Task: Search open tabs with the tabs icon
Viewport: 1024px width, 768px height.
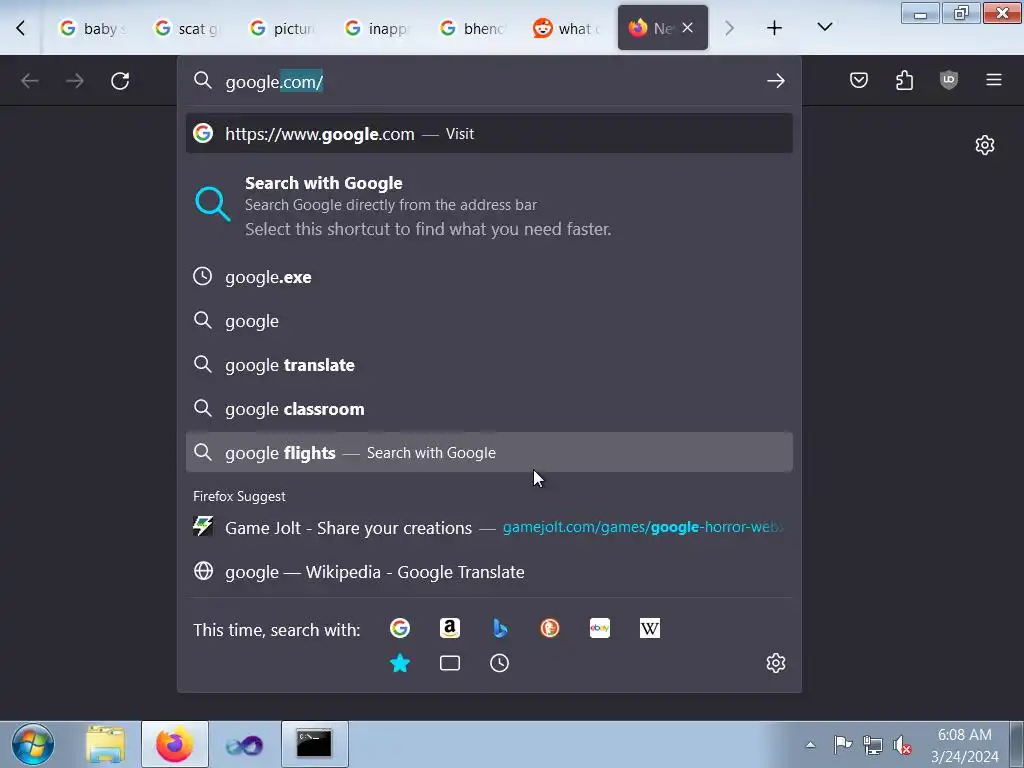Action: pyautogui.click(x=450, y=664)
